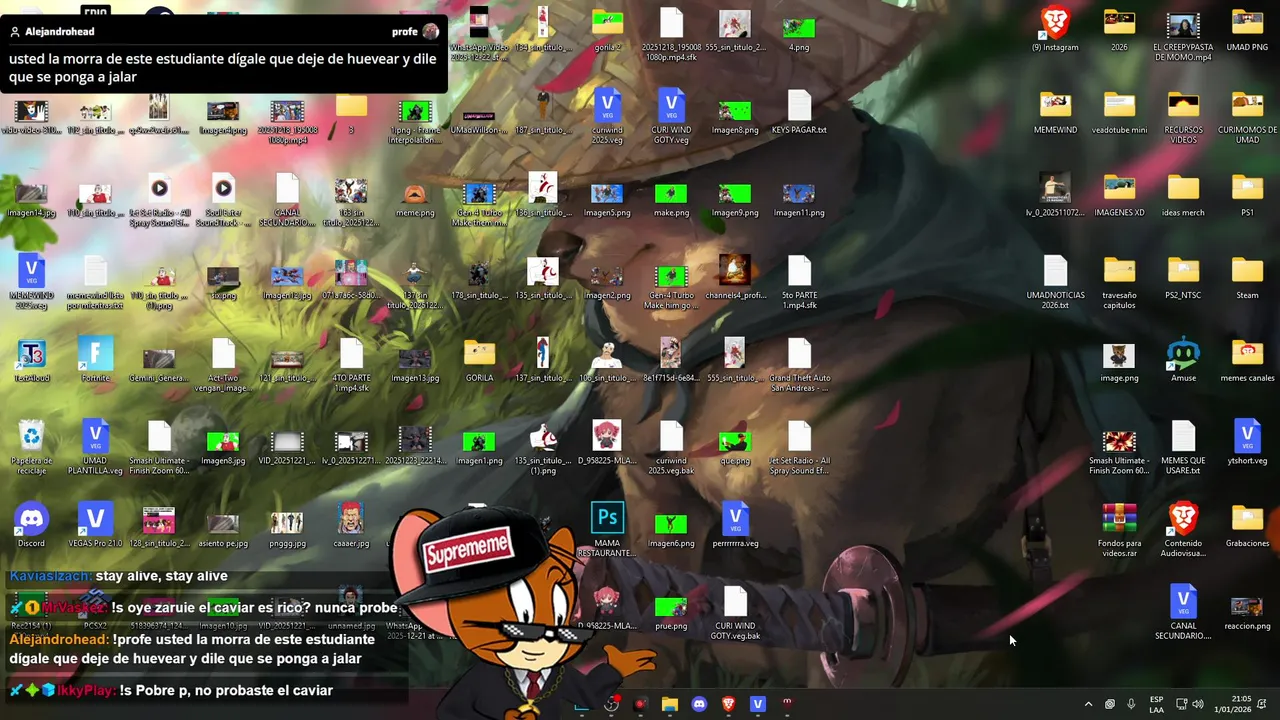Open channels4_profile image file
The image size is (1280, 720).
(735, 279)
